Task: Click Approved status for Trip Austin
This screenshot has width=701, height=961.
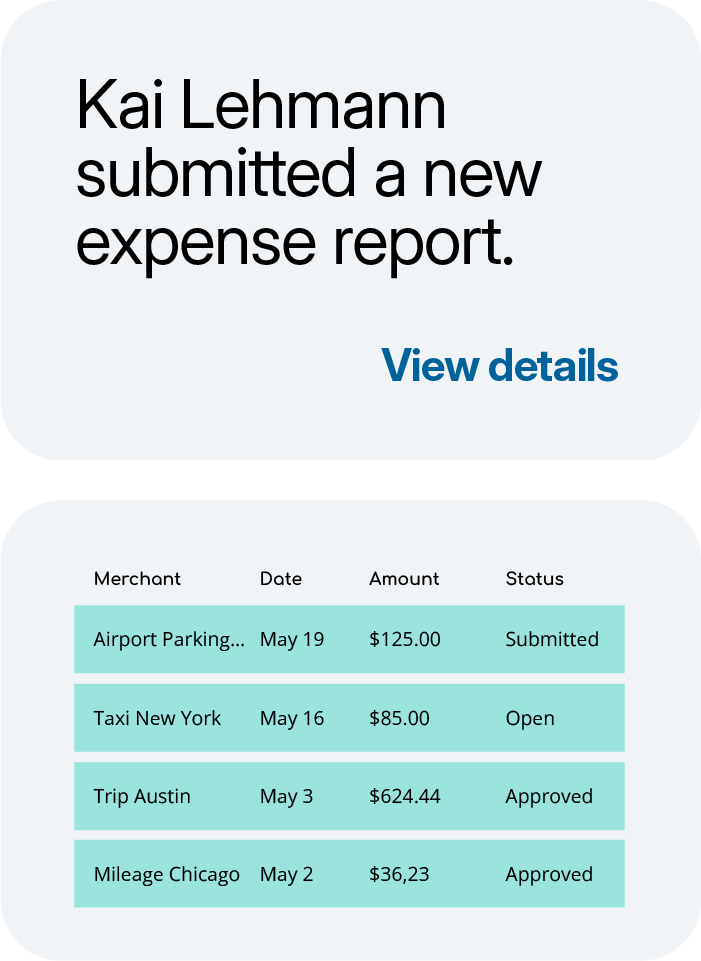Action: pos(549,797)
